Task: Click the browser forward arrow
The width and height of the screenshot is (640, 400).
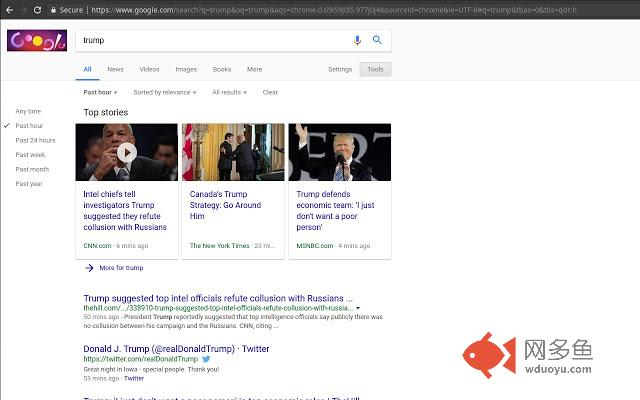Action: (23, 10)
